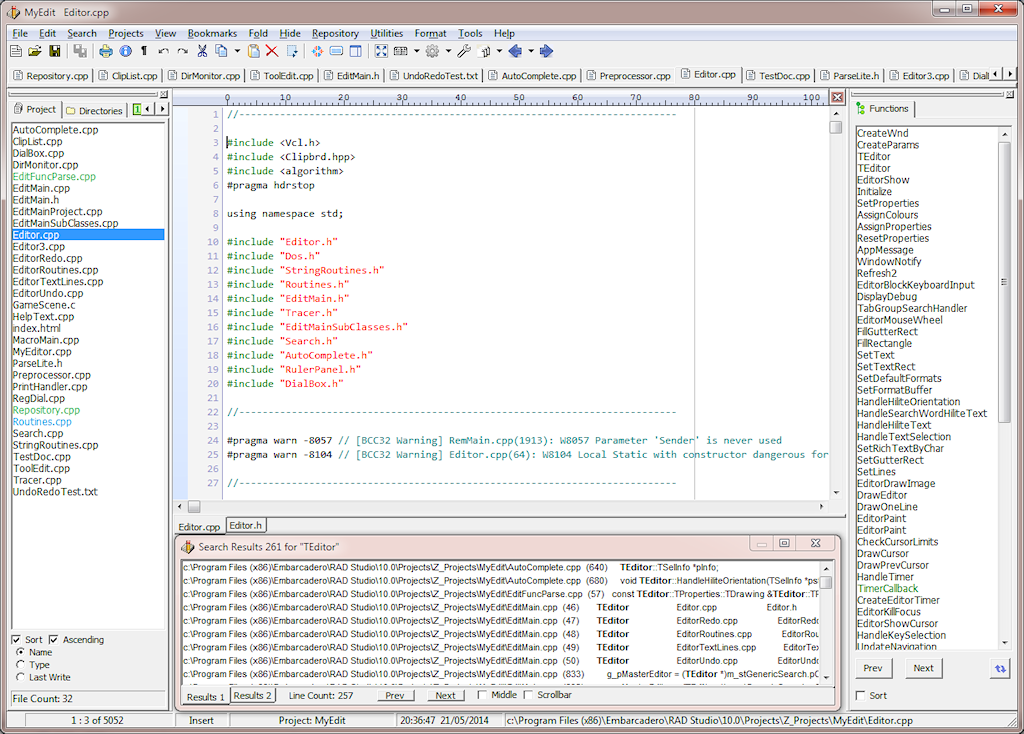The image size is (1024, 734).
Task: Click the full screen expand icon
Action: click(x=381, y=51)
